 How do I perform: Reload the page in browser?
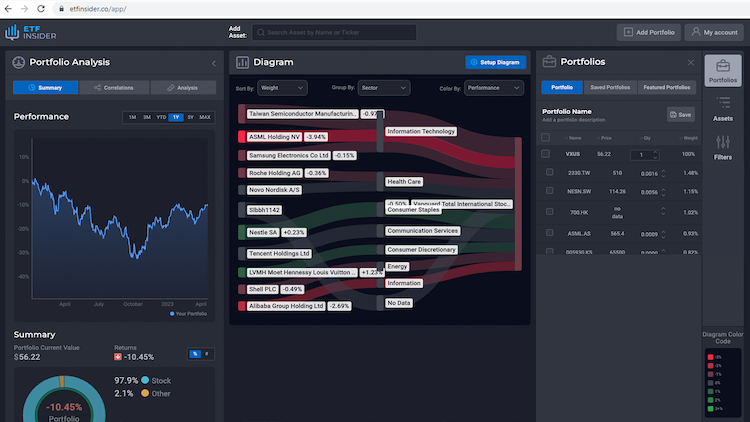(x=41, y=9)
